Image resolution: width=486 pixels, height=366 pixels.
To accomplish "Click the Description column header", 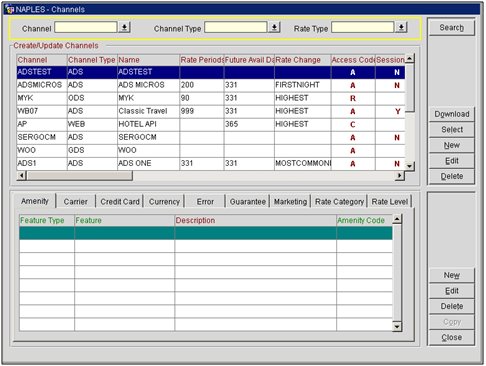I will click(255, 220).
